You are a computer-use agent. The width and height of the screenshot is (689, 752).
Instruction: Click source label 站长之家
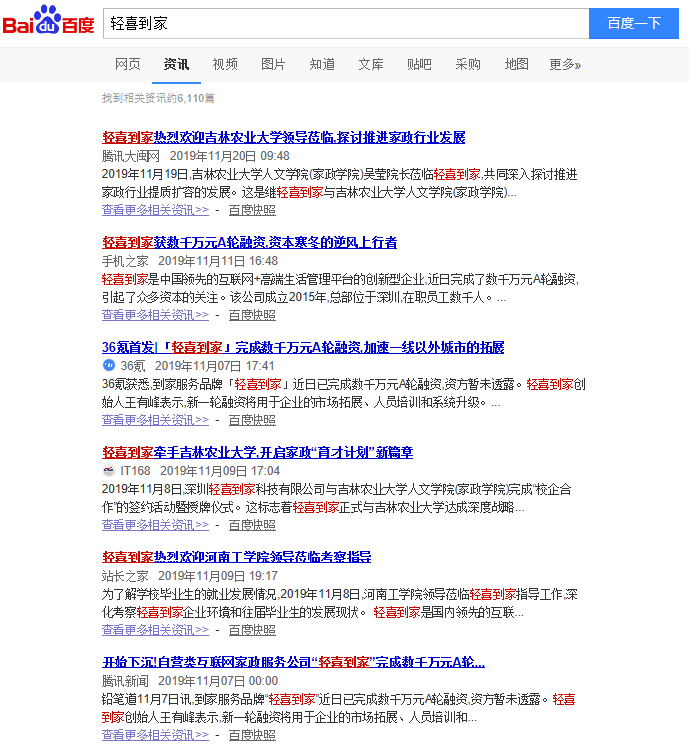[125, 576]
